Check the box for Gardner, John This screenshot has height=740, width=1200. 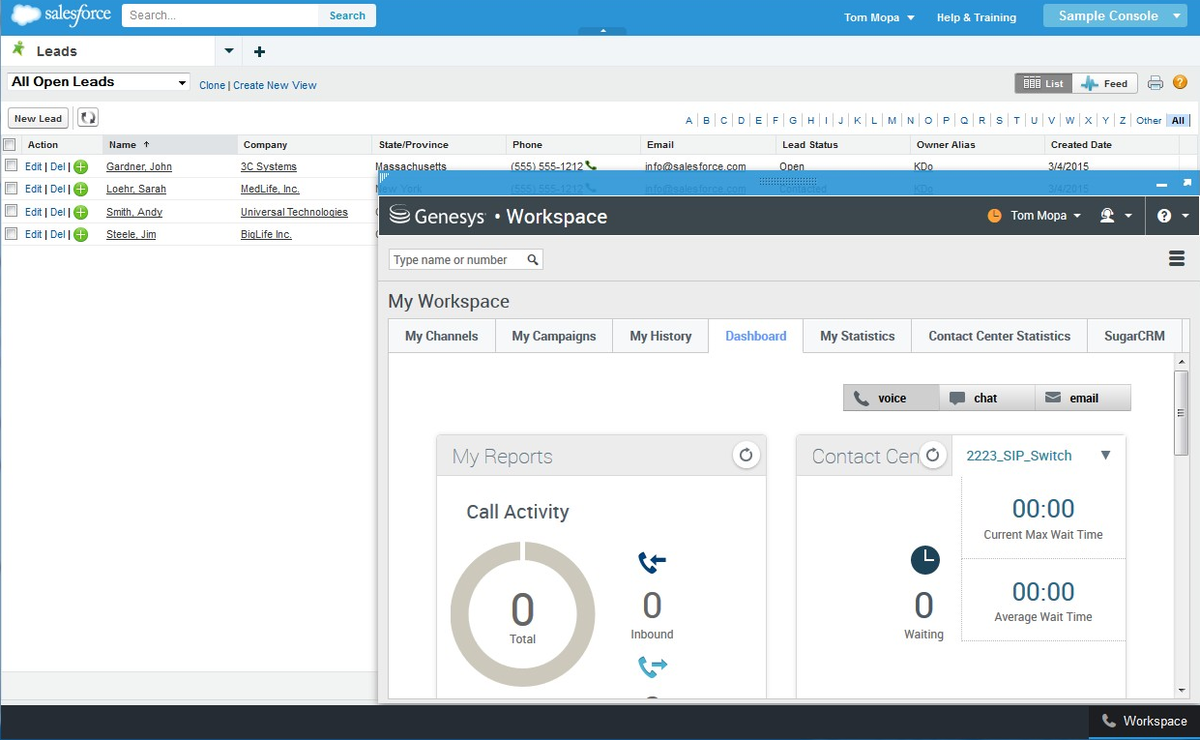[x=11, y=166]
